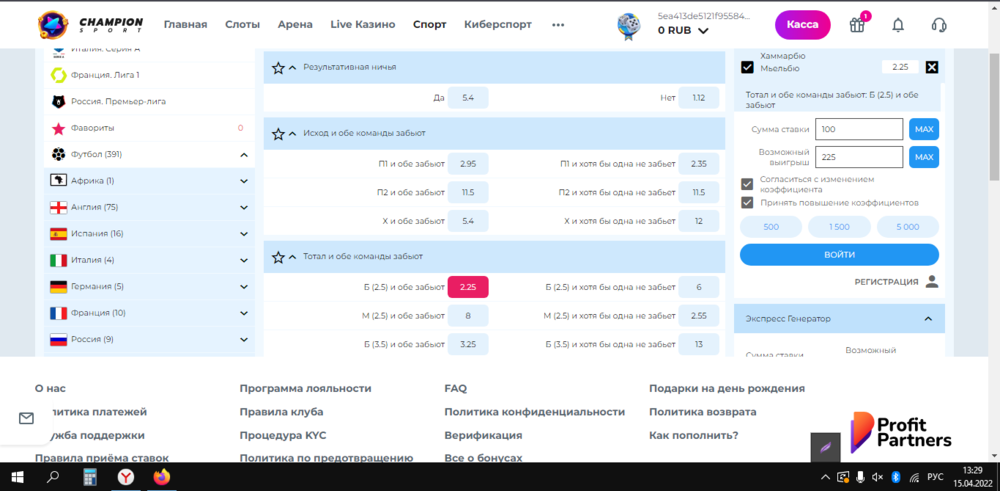Expand Англия (75) list
1000x491 pixels.
pyautogui.click(x=244, y=207)
